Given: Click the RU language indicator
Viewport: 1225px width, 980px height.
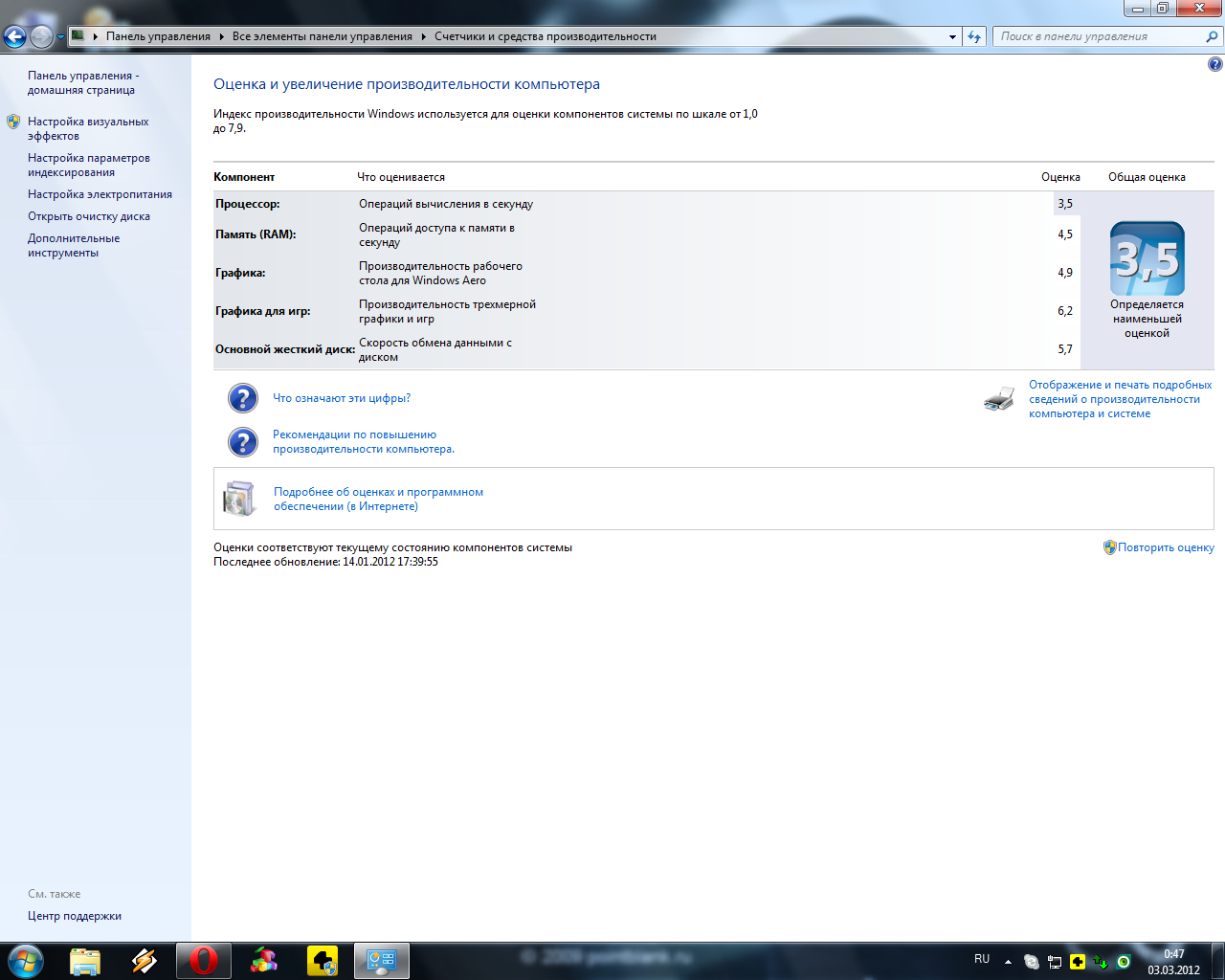Looking at the screenshot, I should pyautogui.click(x=982, y=959).
